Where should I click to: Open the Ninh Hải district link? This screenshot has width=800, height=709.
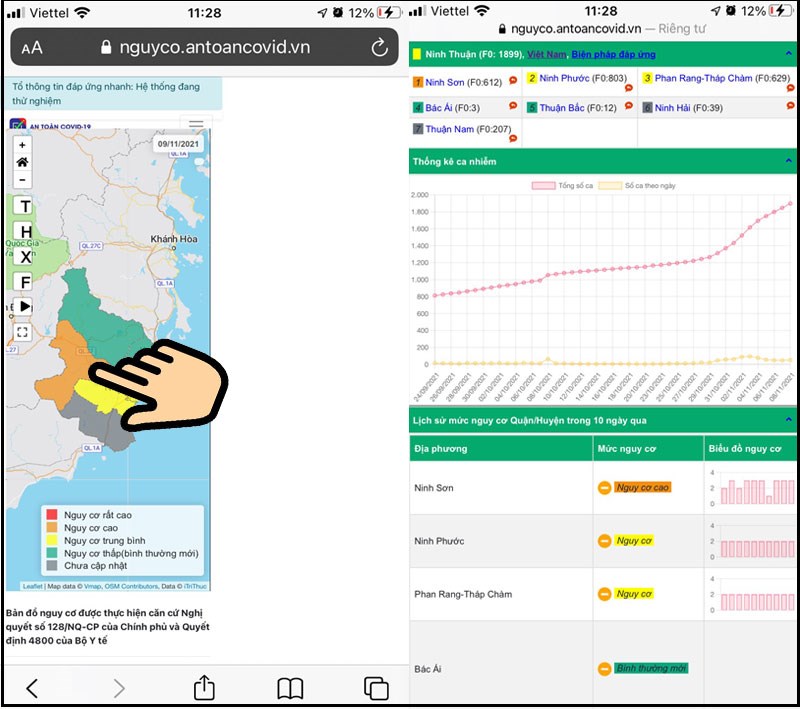[672, 108]
